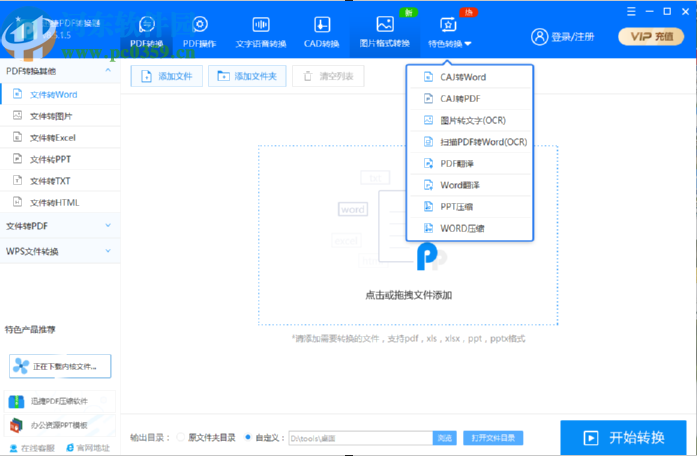The height and width of the screenshot is (456, 697).
Task: Choose PPT压缩 from dropdown
Action: (x=470, y=207)
